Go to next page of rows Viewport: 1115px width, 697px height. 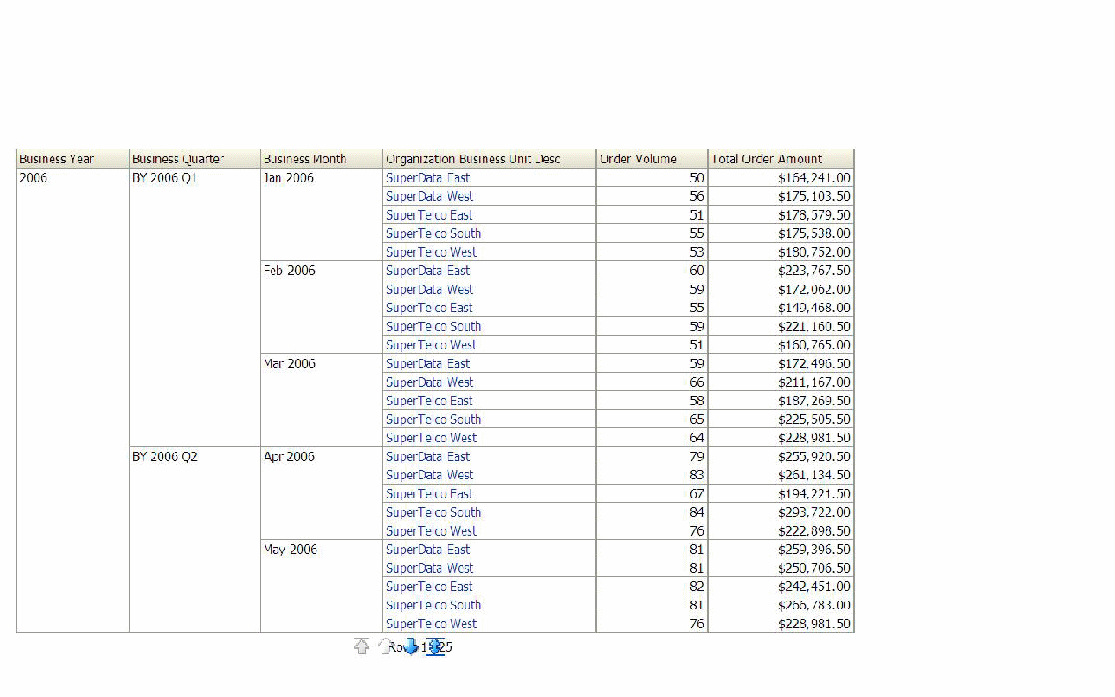tap(411, 646)
